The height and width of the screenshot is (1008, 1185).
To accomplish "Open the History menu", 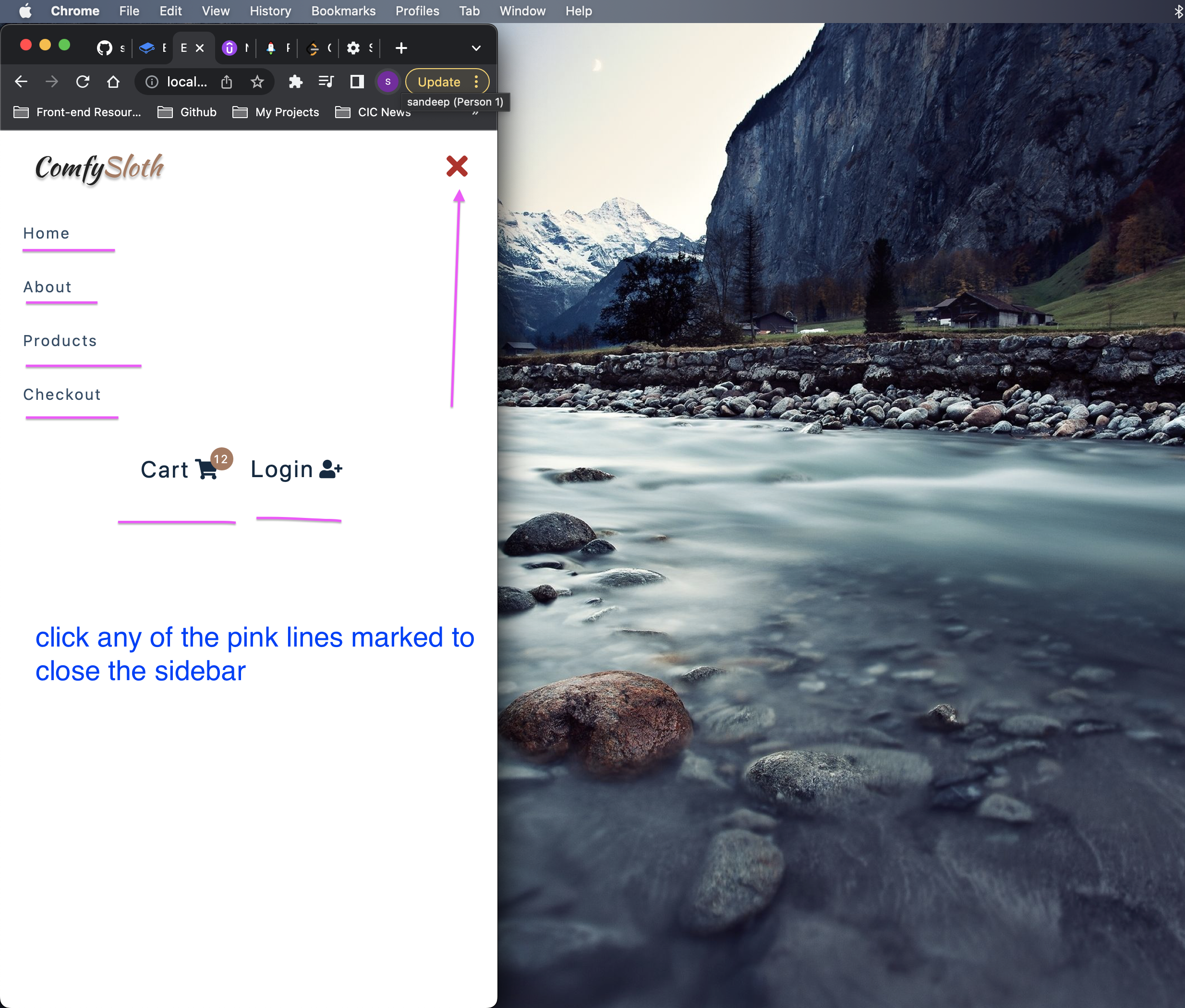I will point(270,11).
